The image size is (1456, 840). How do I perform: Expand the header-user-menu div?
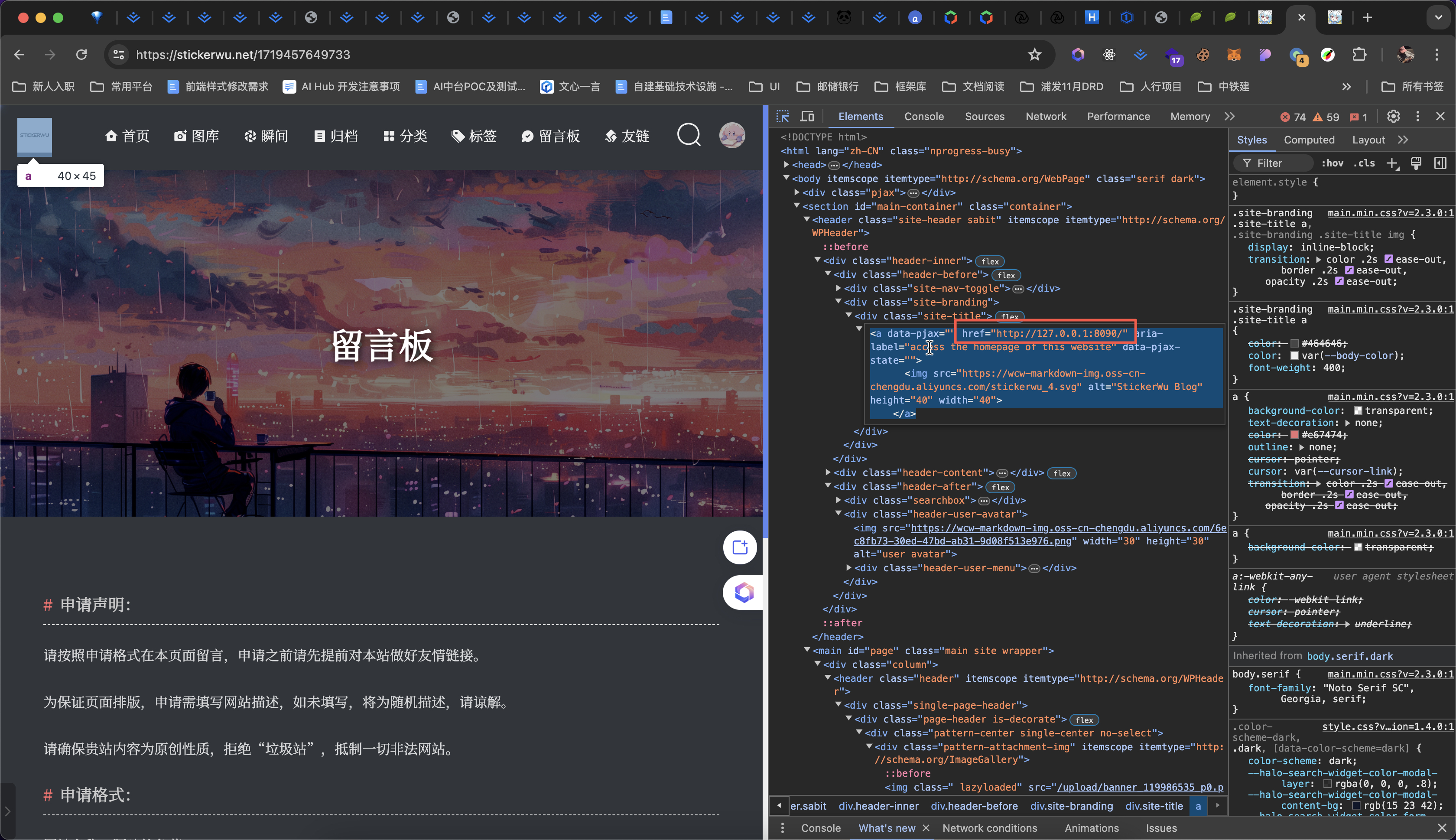pos(849,568)
